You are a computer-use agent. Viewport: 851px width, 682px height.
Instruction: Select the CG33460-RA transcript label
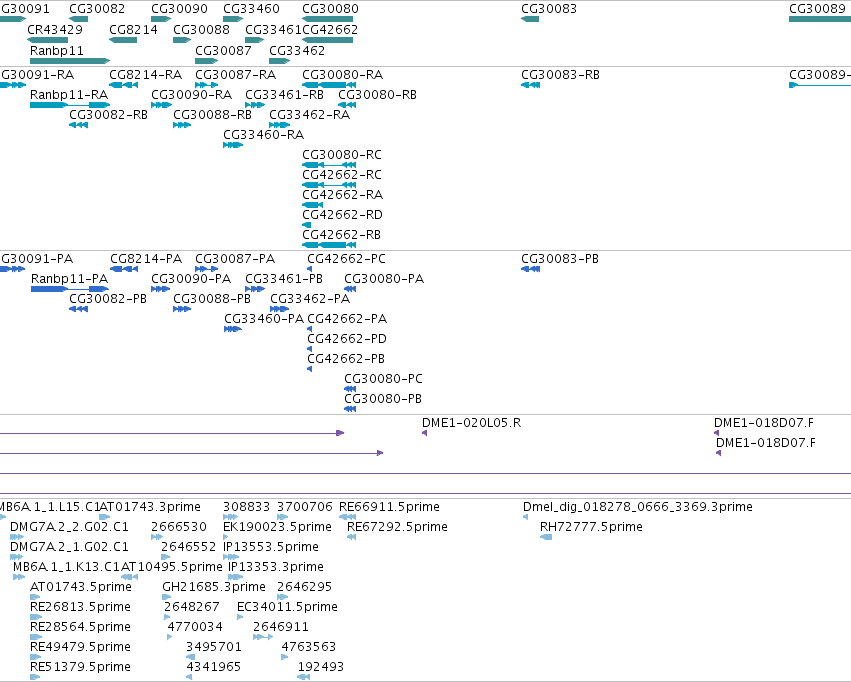263,135
